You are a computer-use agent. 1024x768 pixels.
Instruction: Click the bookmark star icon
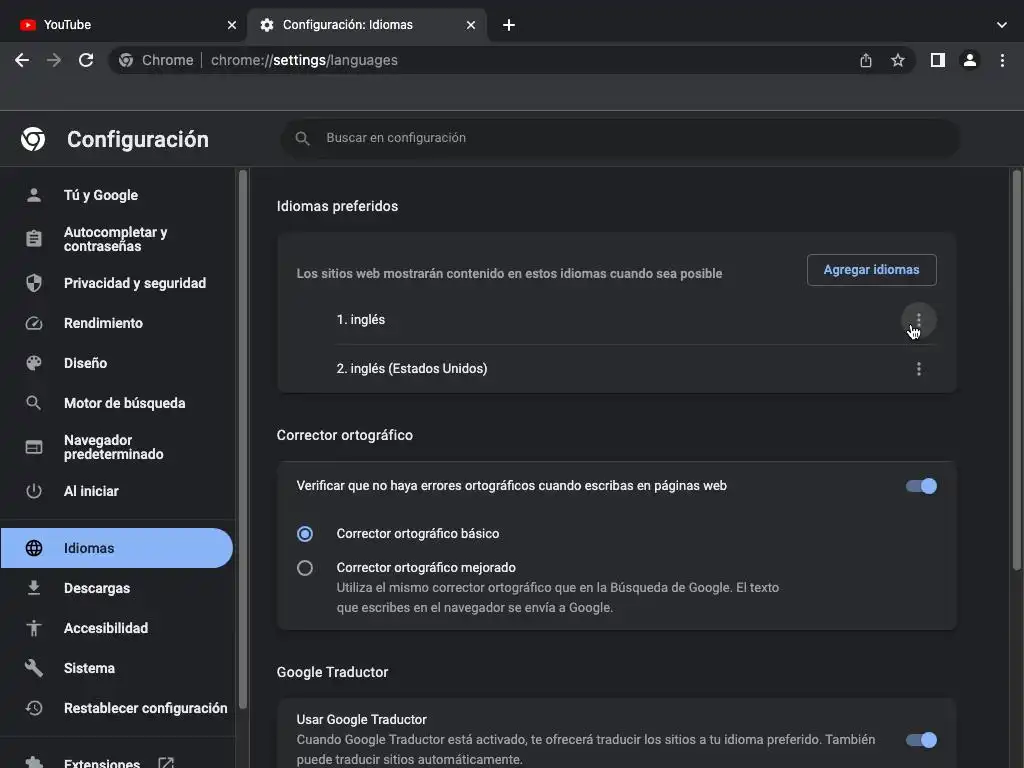[898, 60]
